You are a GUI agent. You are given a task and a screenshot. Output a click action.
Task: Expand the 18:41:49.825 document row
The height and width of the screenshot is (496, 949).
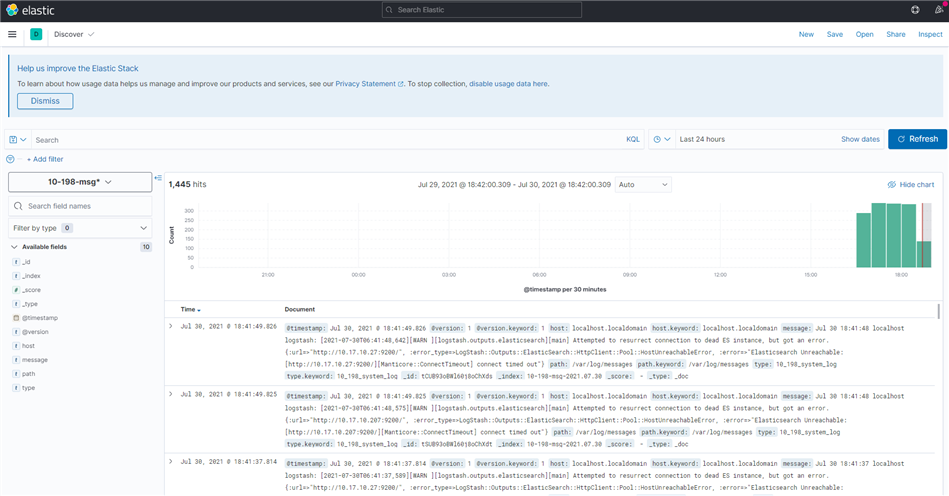click(171, 394)
